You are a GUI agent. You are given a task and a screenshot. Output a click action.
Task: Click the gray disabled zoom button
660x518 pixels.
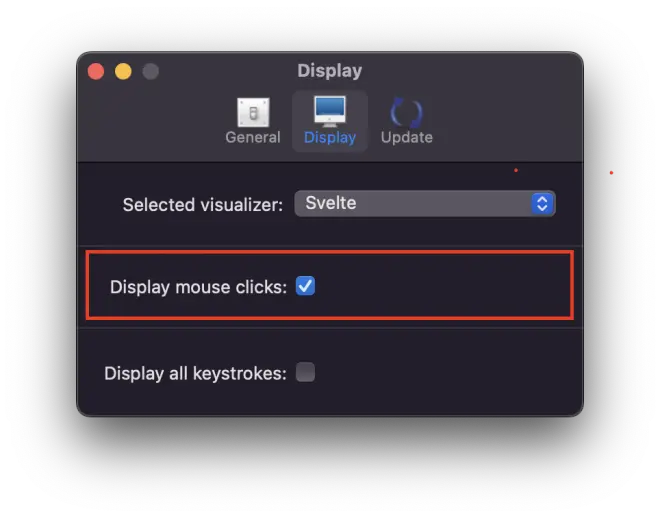pos(151,71)
